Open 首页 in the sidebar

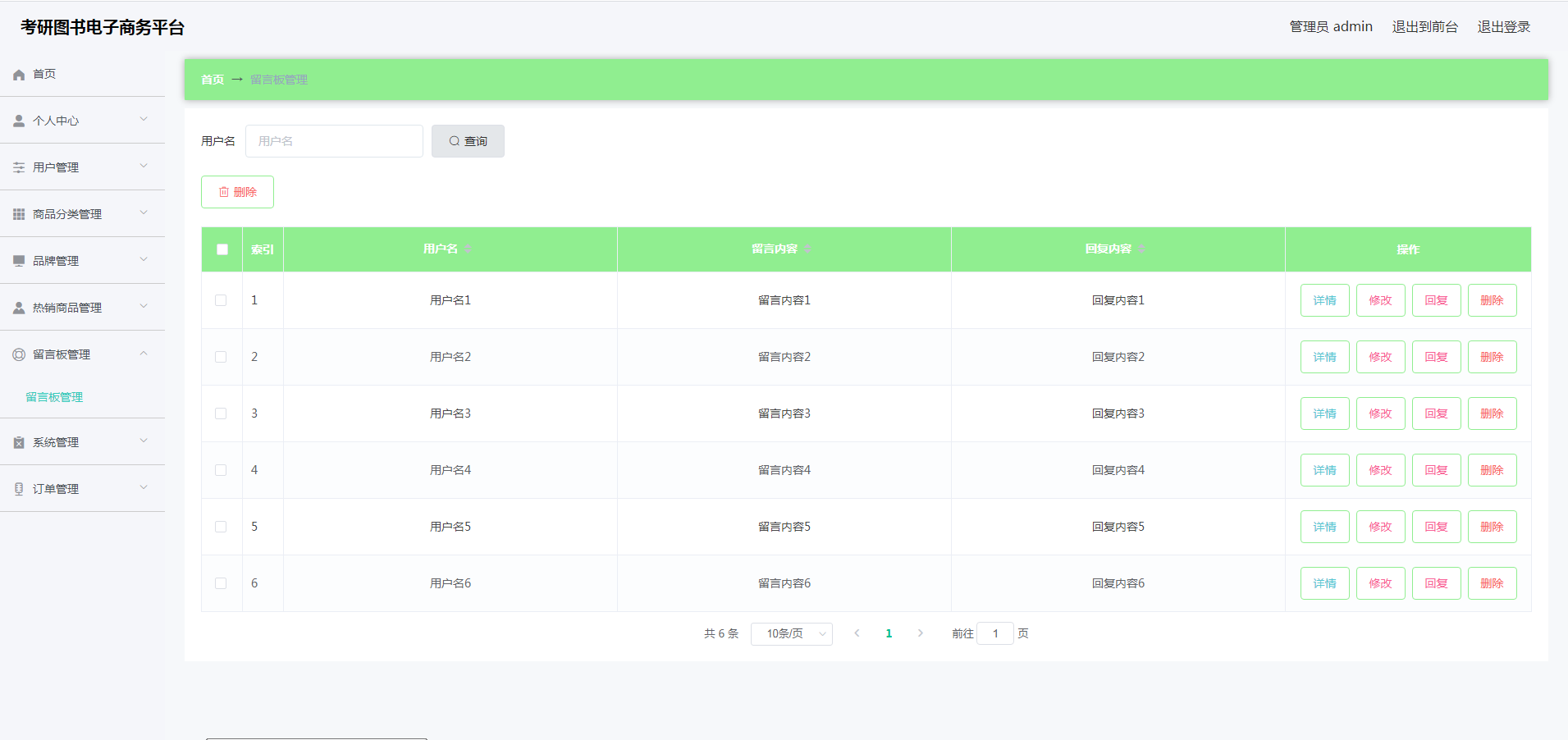point(82,74)
